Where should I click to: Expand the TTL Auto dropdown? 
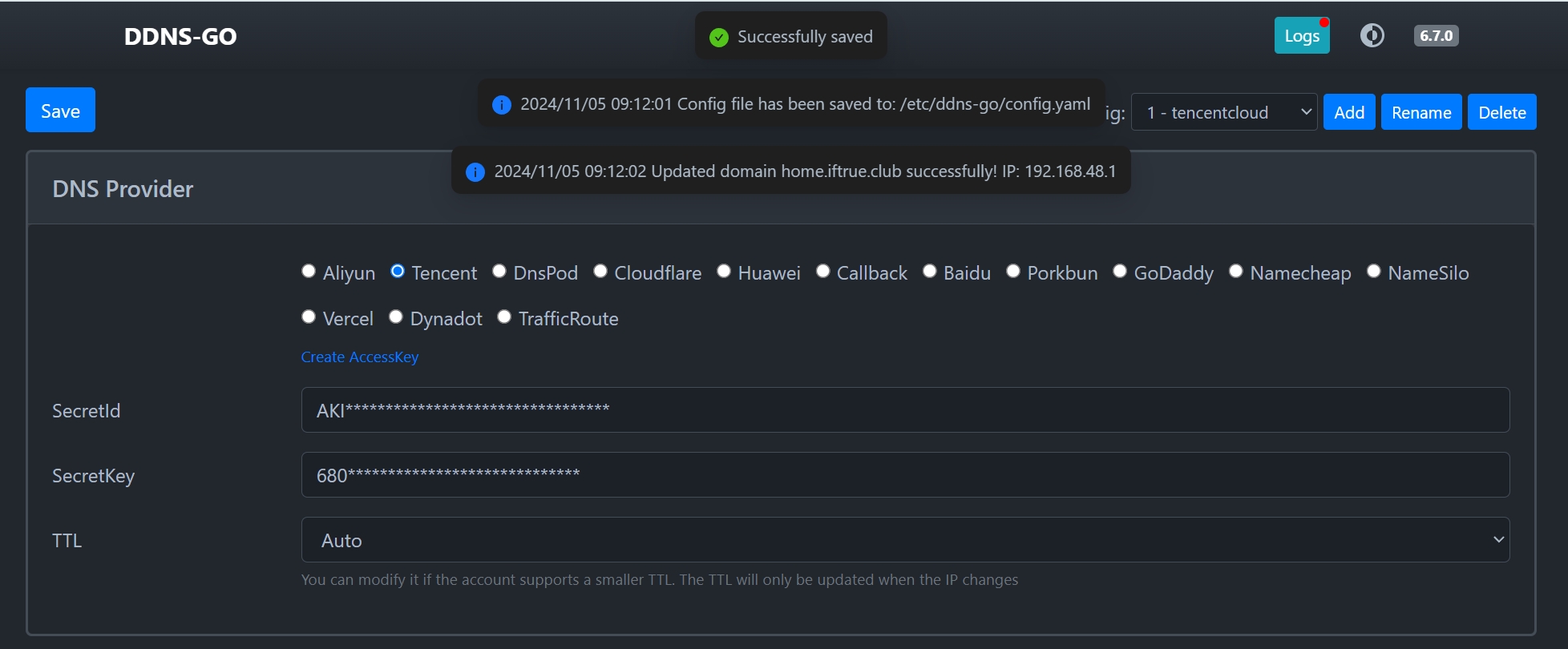[x=905, y=540]
